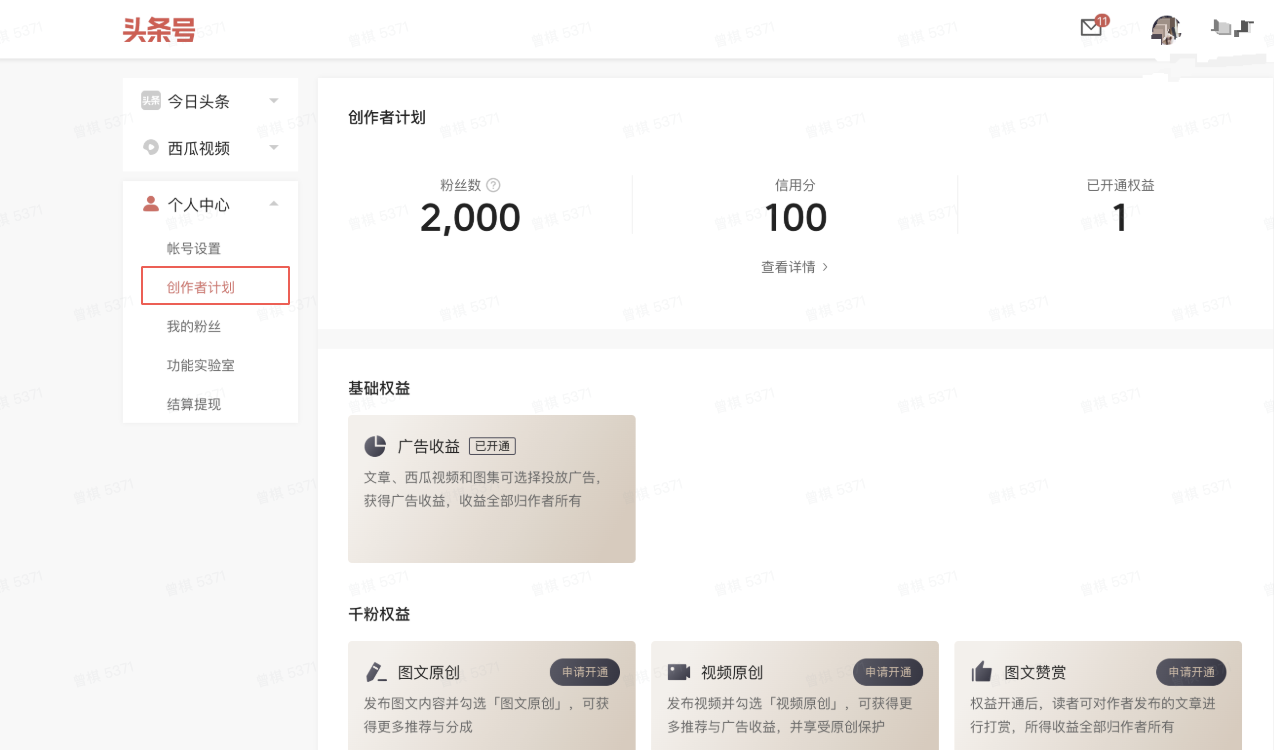Click 申请开通 for 视频原创
Viewport: 1274px width, 750px height.
click(888, 672)
